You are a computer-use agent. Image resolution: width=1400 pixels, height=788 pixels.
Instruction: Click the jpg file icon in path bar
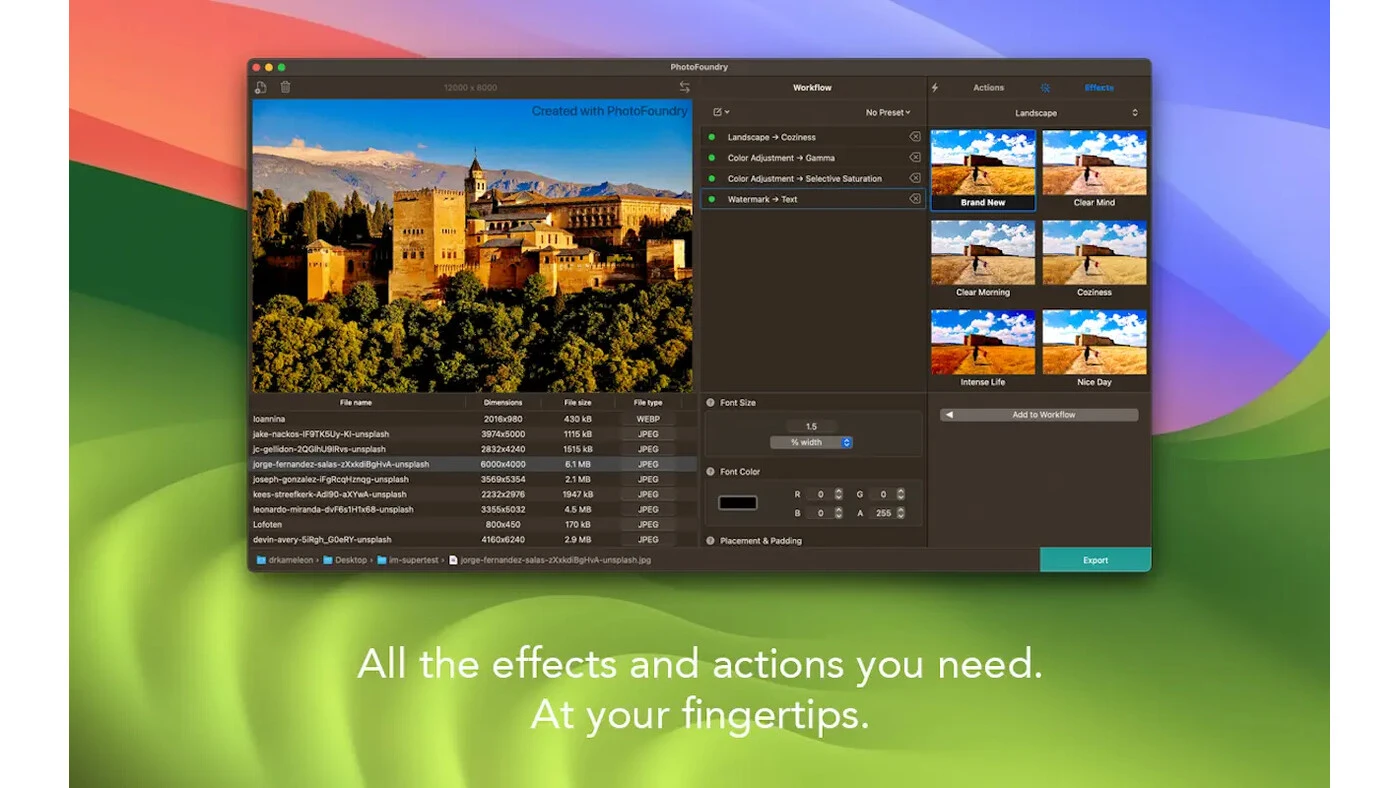click(x=453, y=560)
